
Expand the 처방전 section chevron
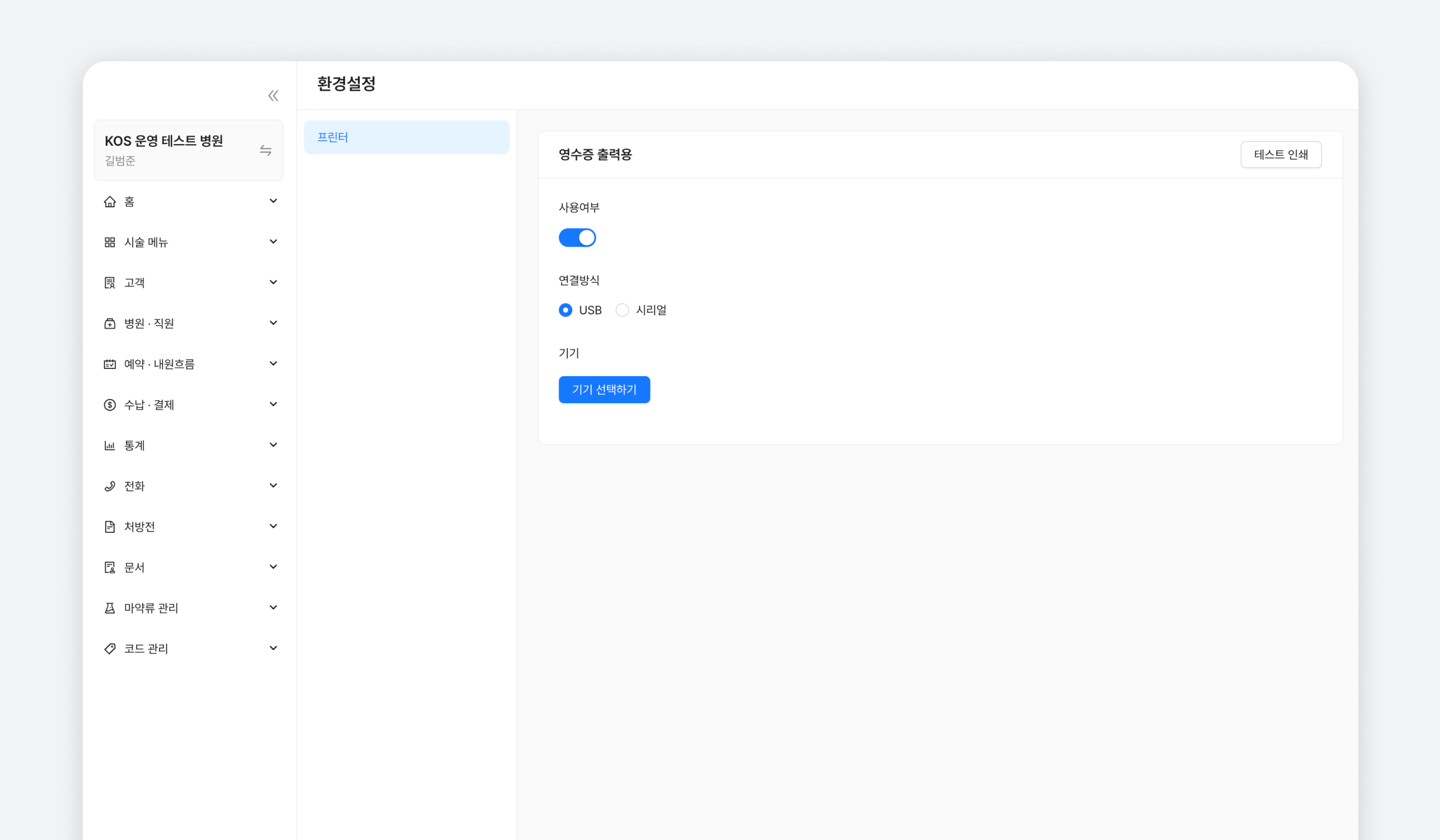click(273, 527)
